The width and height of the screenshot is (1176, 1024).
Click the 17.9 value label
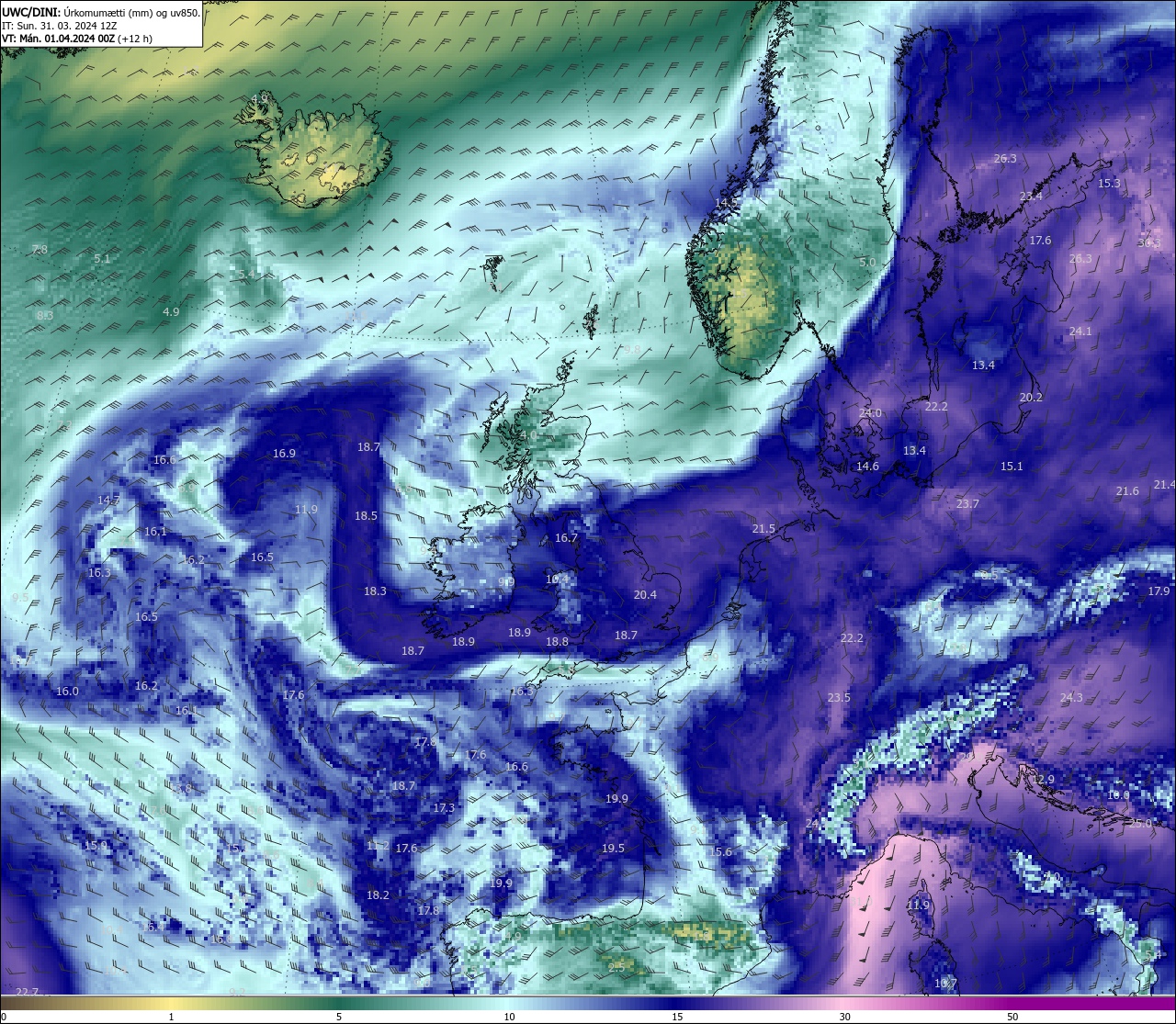1159,591
